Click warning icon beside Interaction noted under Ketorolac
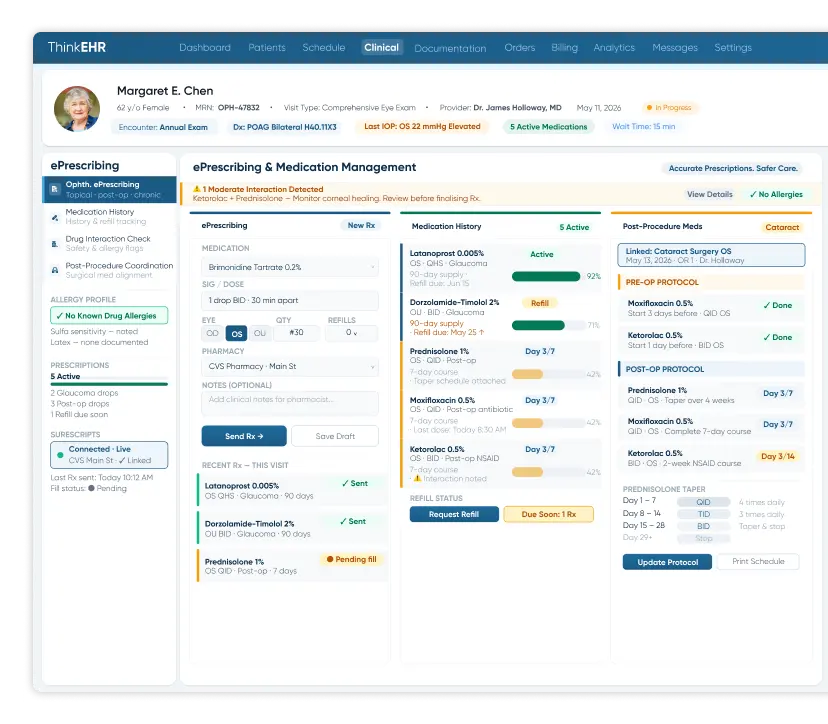This screenshot has height=724, width=828. coord(417,478)
